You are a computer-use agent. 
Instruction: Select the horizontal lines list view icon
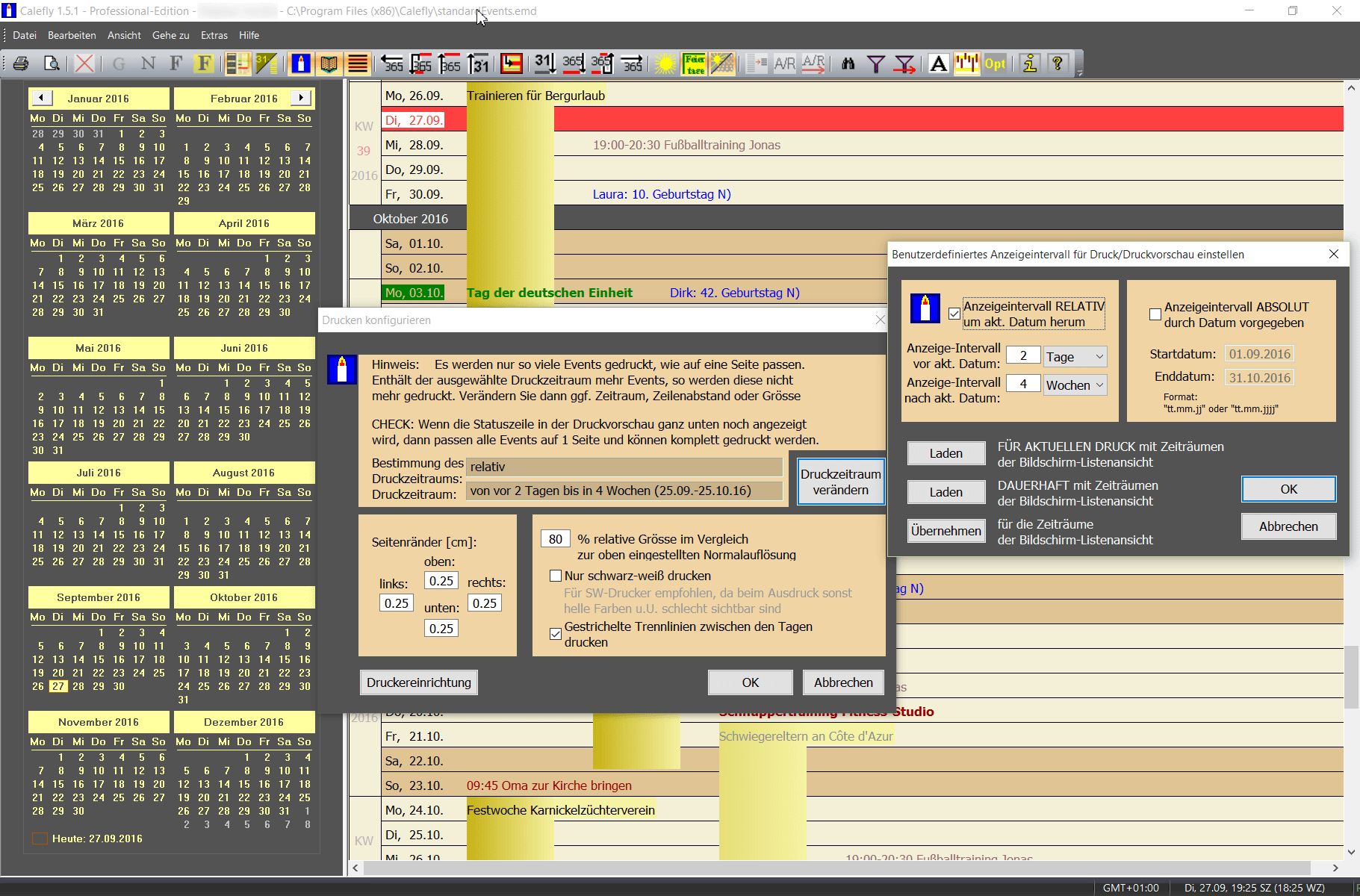358,63
